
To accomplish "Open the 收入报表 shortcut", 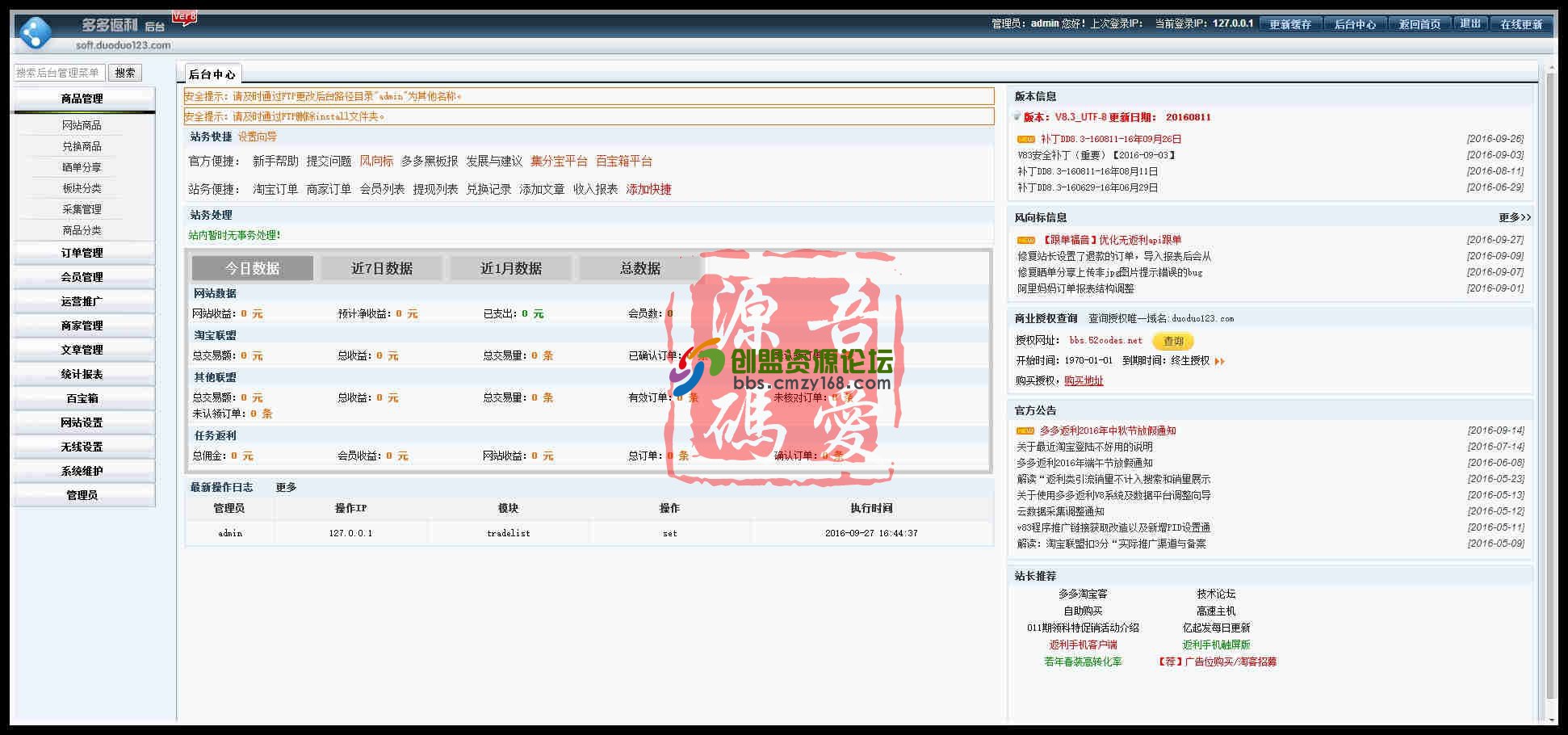I will [595, 190].
